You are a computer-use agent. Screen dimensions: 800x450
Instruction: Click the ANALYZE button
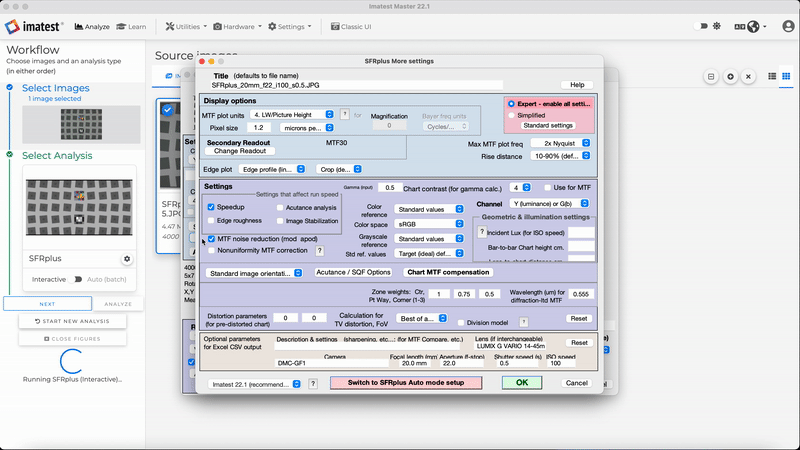(118, 304)
